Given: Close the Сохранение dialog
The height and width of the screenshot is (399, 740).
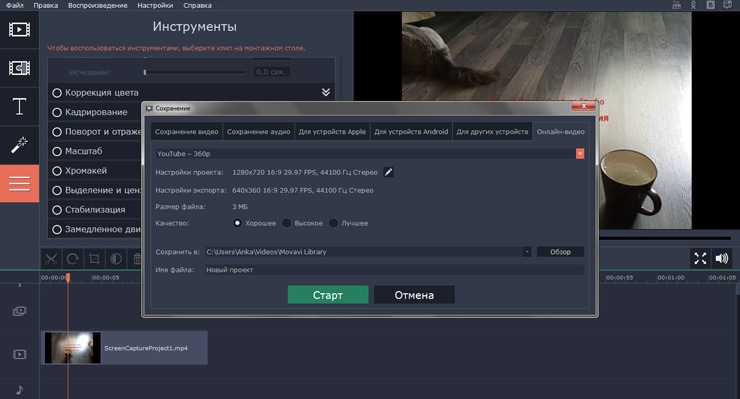Looking at the screenshot, I should click(x=583, y=106).
